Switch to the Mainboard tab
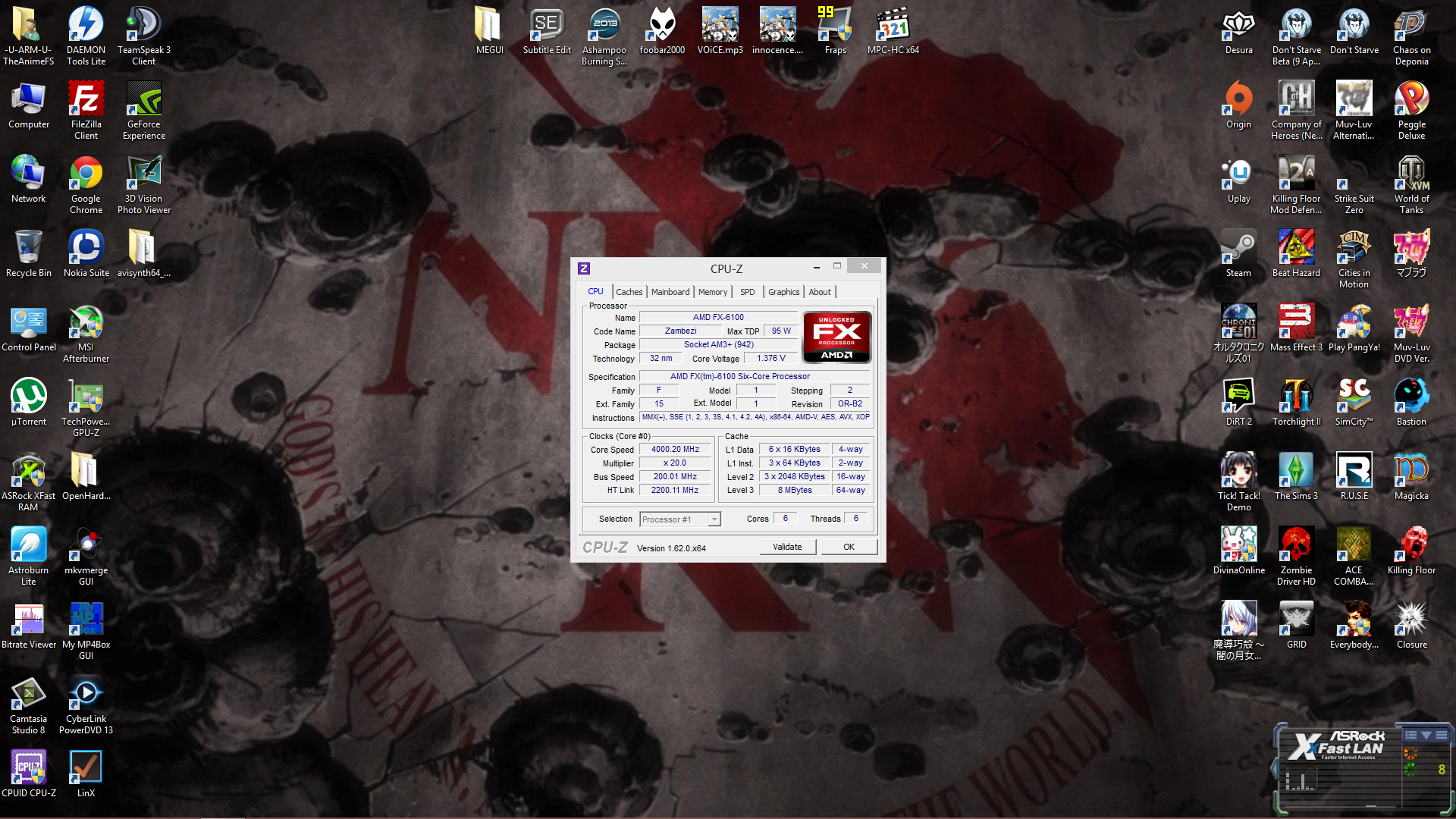1456x819 pixels. (670, 292)
